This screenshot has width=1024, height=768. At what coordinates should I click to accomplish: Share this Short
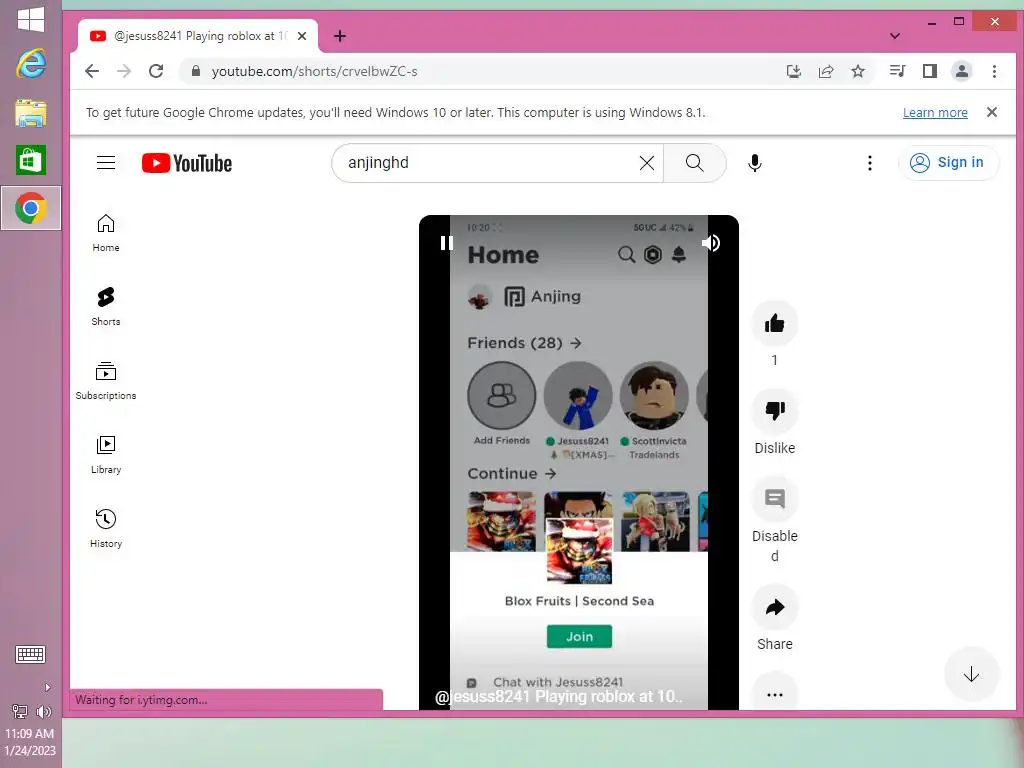775,607
